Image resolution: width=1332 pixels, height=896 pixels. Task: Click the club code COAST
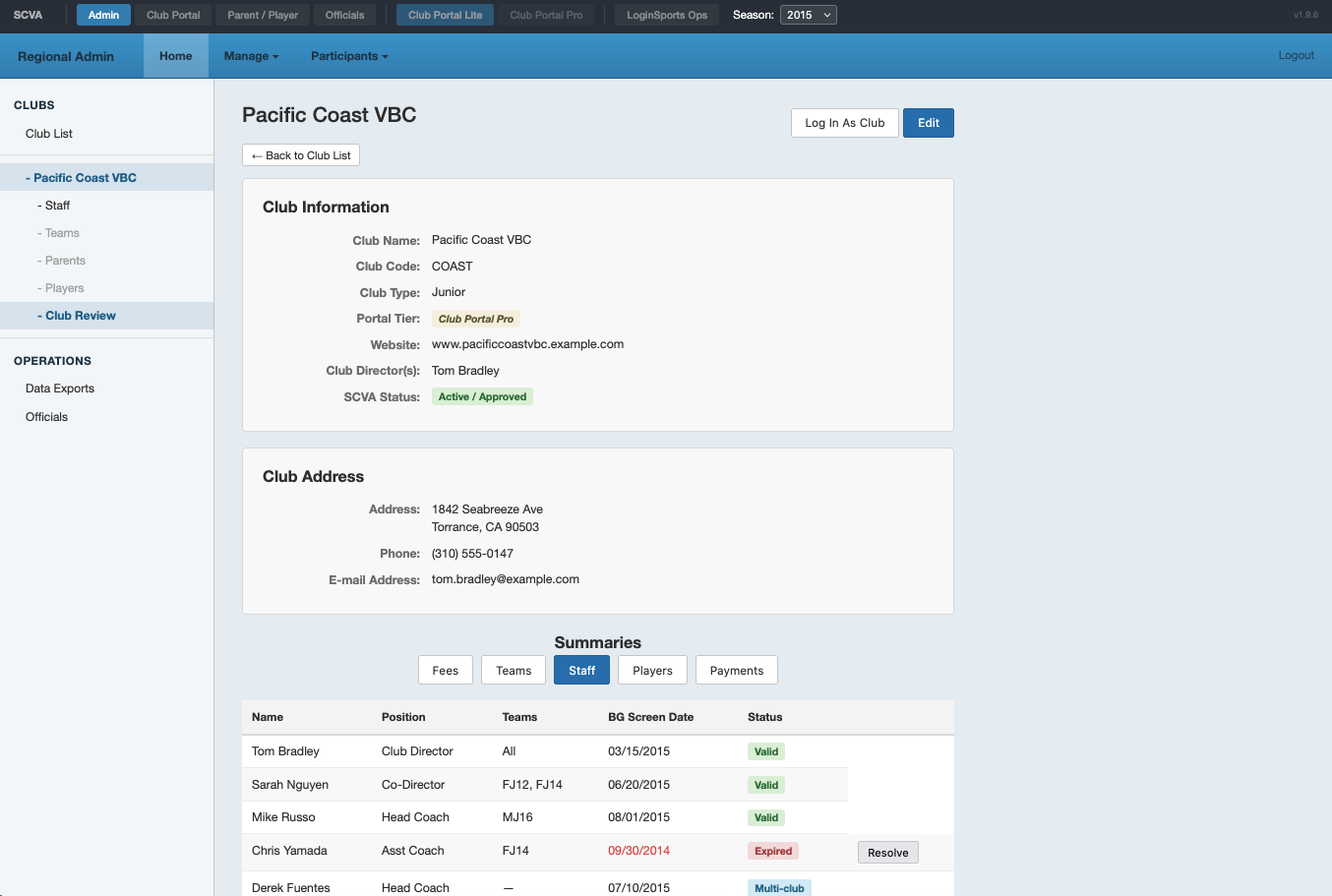pyautogui.click(x=453, y=267)
